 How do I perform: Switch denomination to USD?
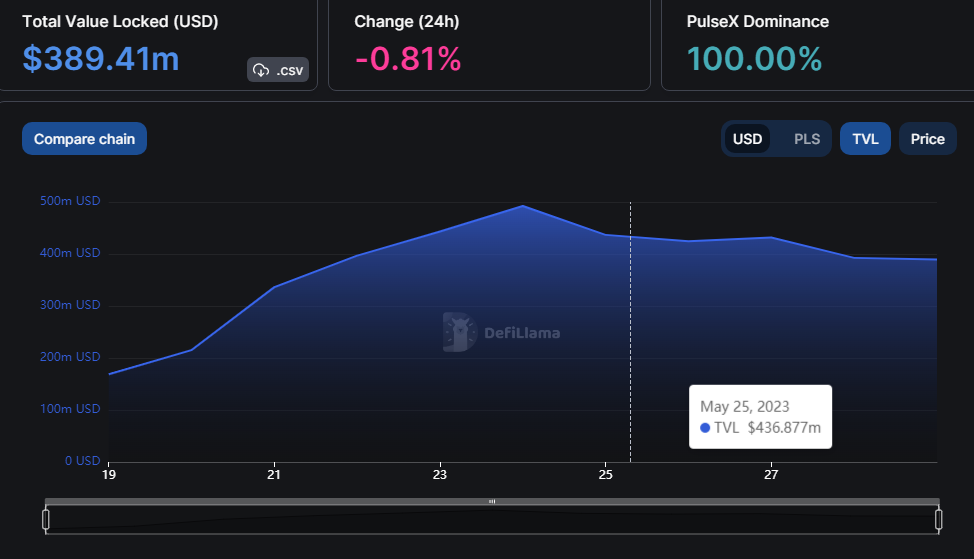click(747, 139)
